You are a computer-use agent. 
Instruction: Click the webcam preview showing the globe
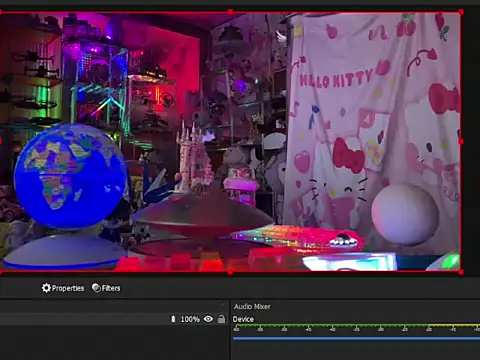tap(230, 142)
